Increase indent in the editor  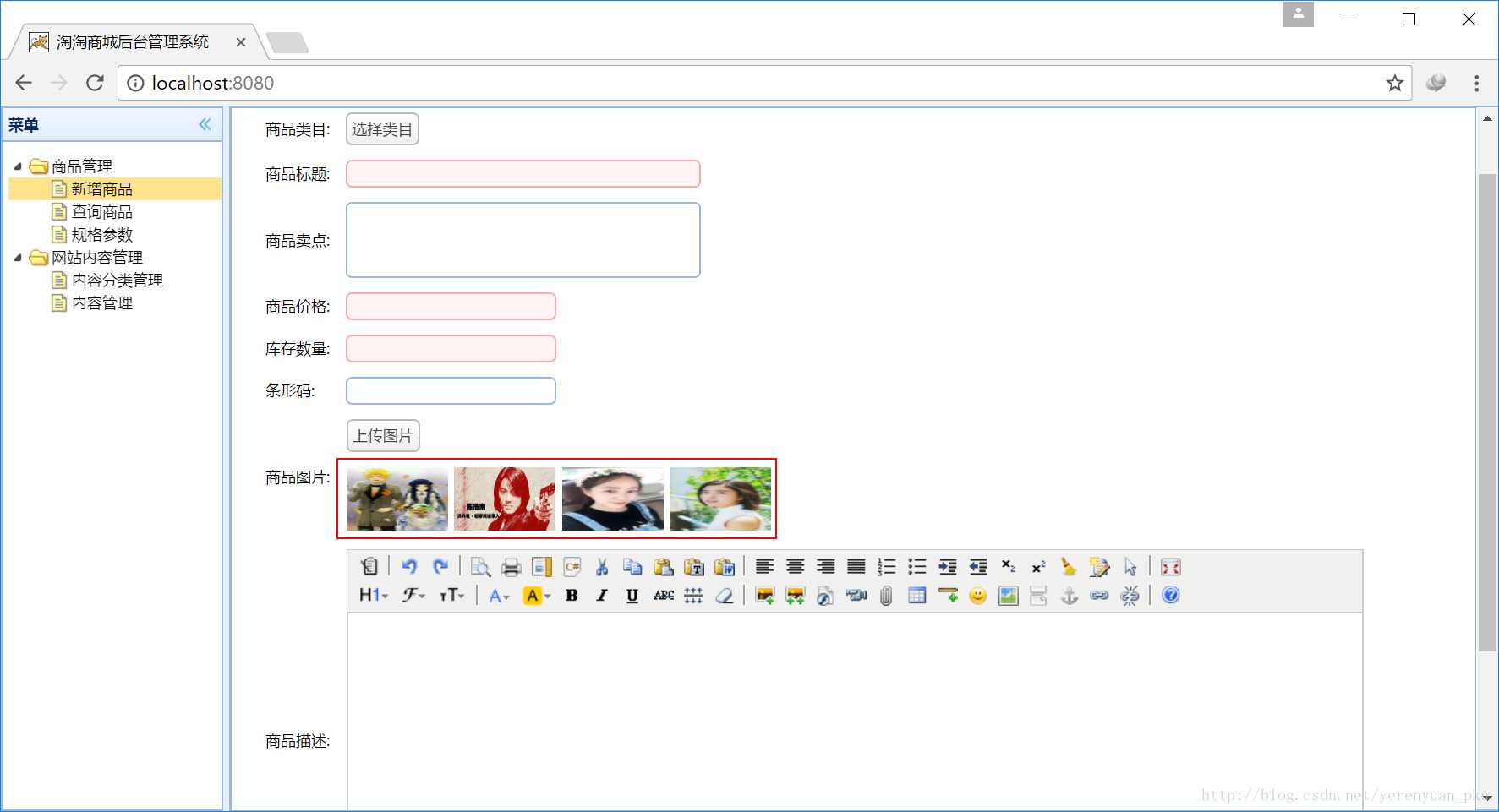coord(948,567)
